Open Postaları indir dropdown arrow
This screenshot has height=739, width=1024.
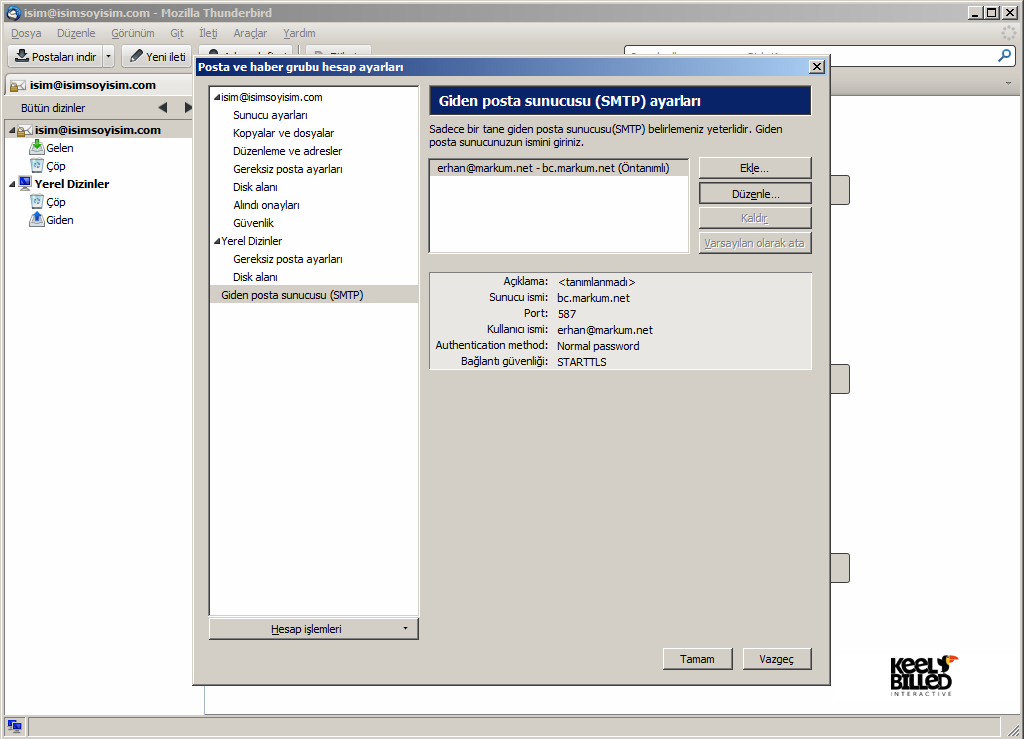[108, 57]
